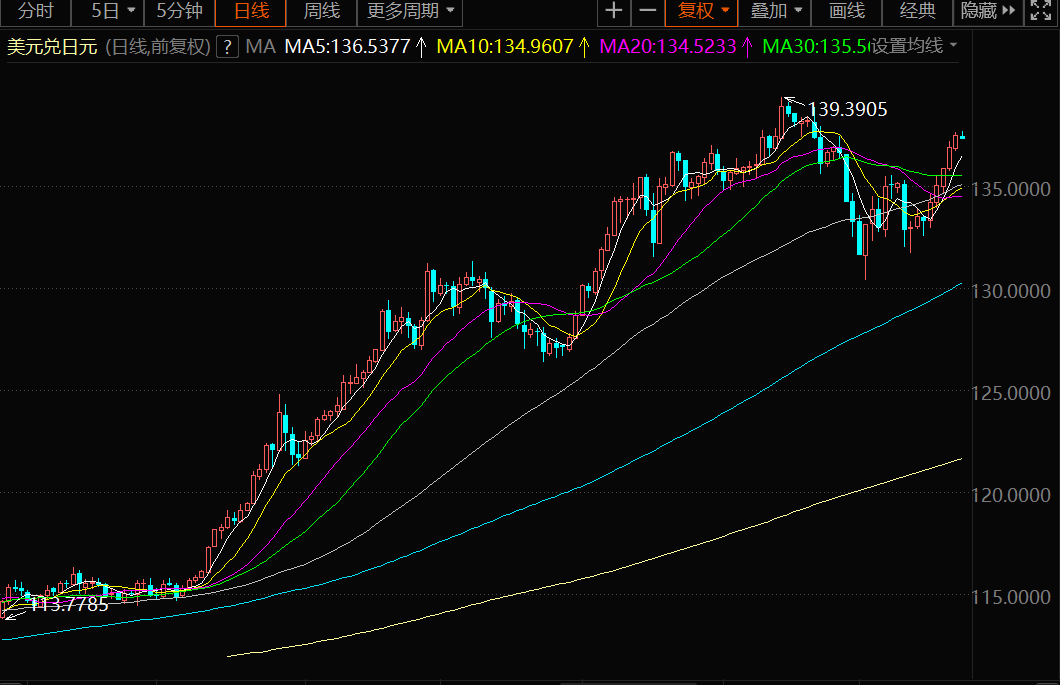The height and width of the screenshot is (685, 1060).
Task: Click the (日线,前复权) subtitle text
Action: click(158, 47)
